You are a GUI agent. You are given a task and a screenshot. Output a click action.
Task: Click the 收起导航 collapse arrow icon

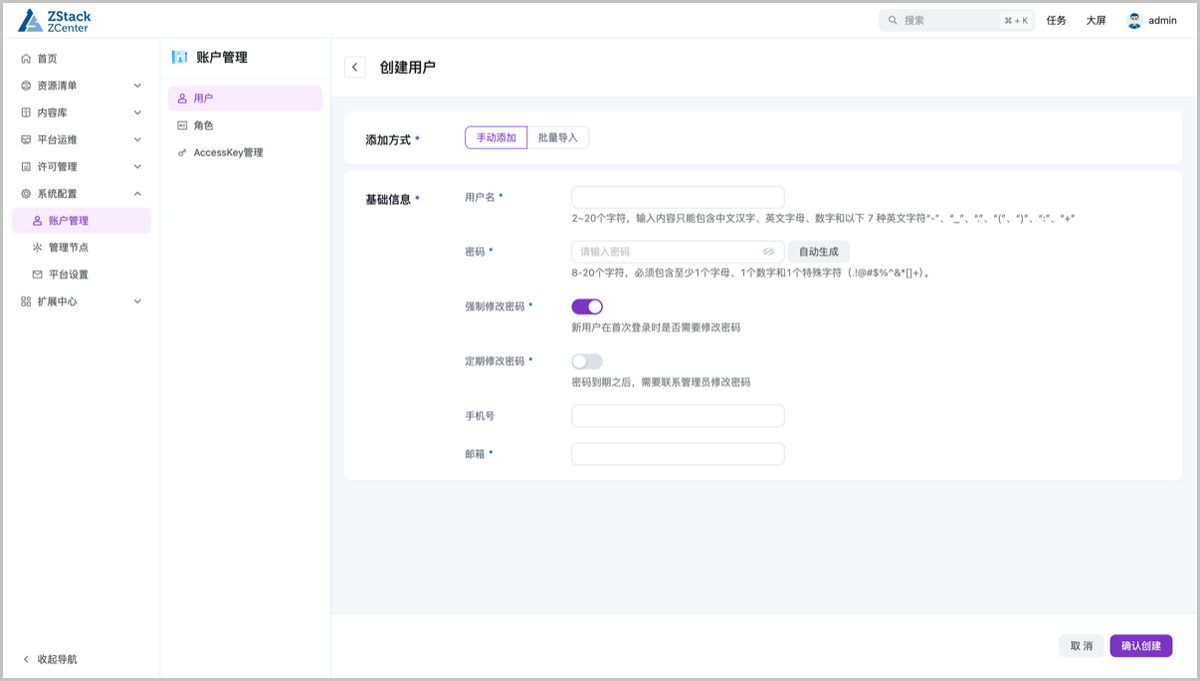coord(26,660)
